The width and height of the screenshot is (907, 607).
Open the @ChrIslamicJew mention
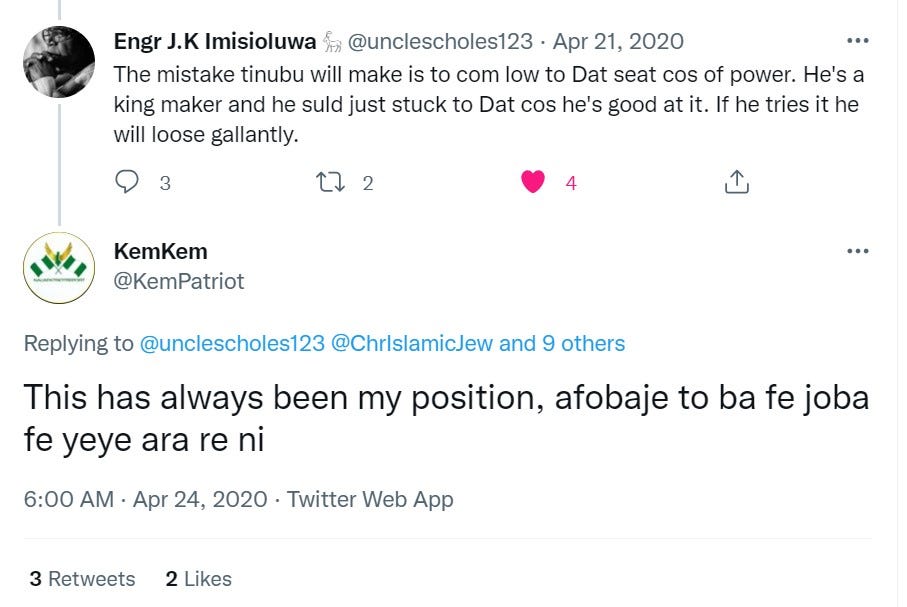tap(411, 344)
